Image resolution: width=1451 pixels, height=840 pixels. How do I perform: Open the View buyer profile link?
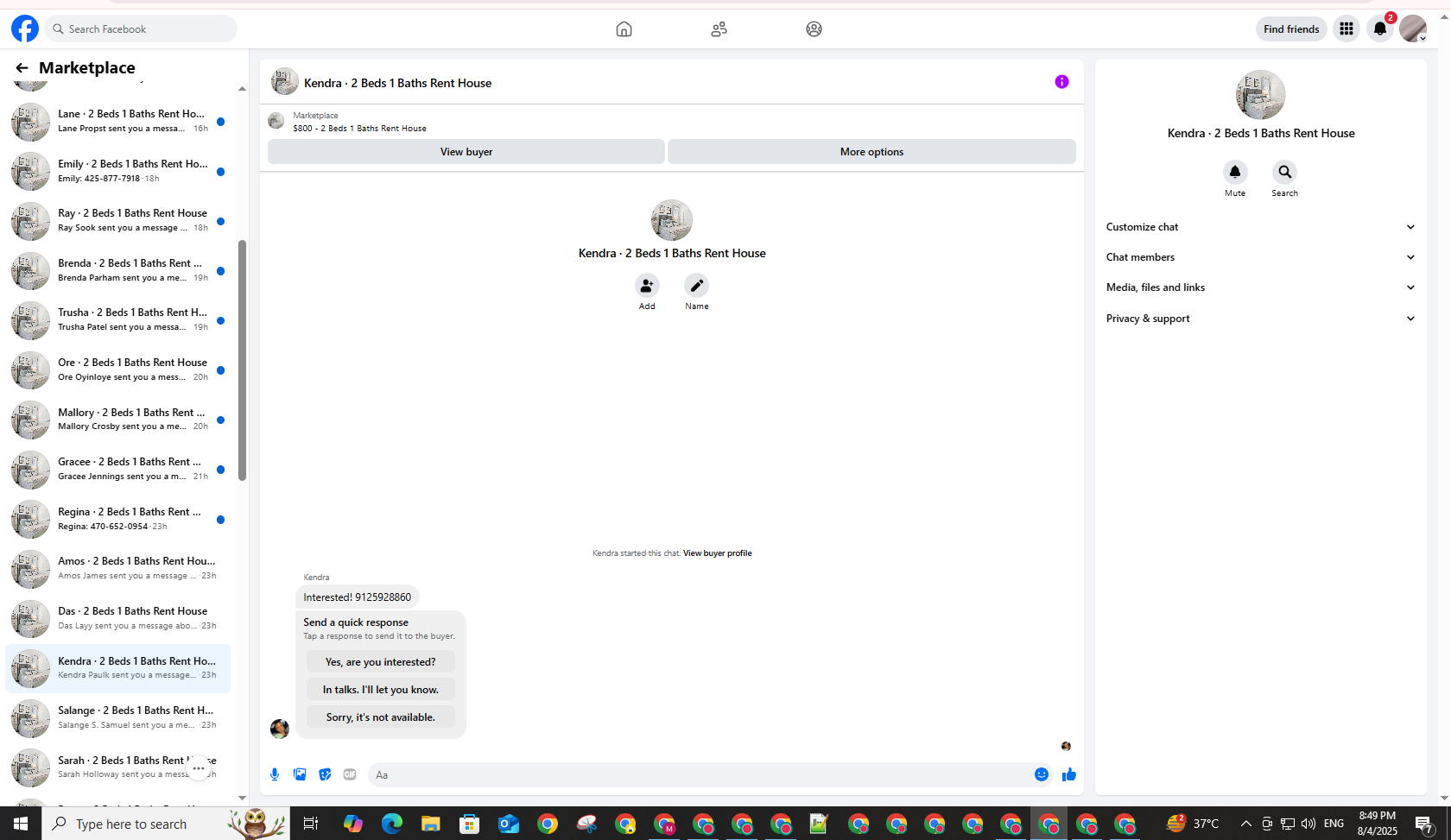click(717, 553)
